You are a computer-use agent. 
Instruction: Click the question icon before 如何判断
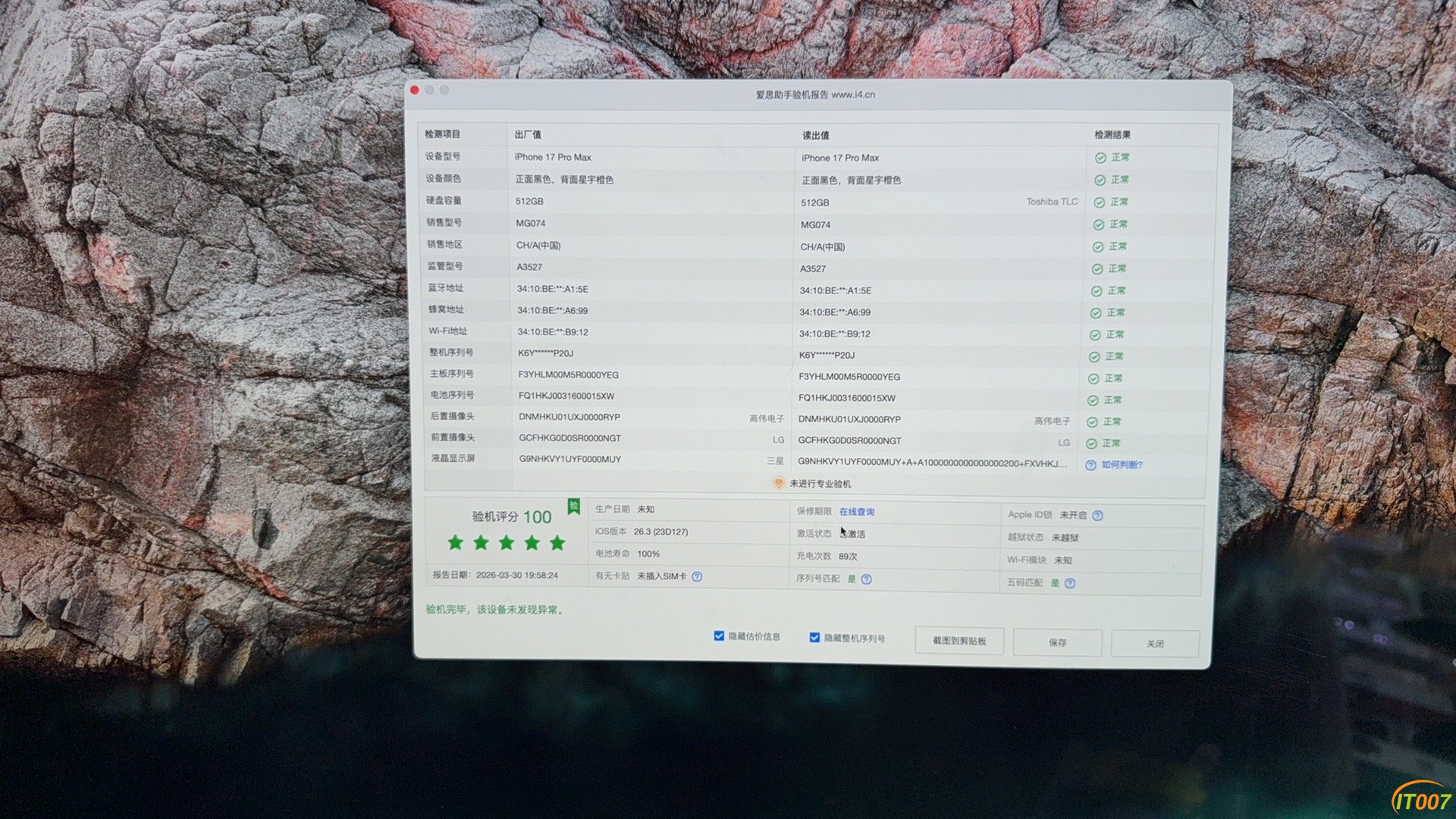(1090, 466)
